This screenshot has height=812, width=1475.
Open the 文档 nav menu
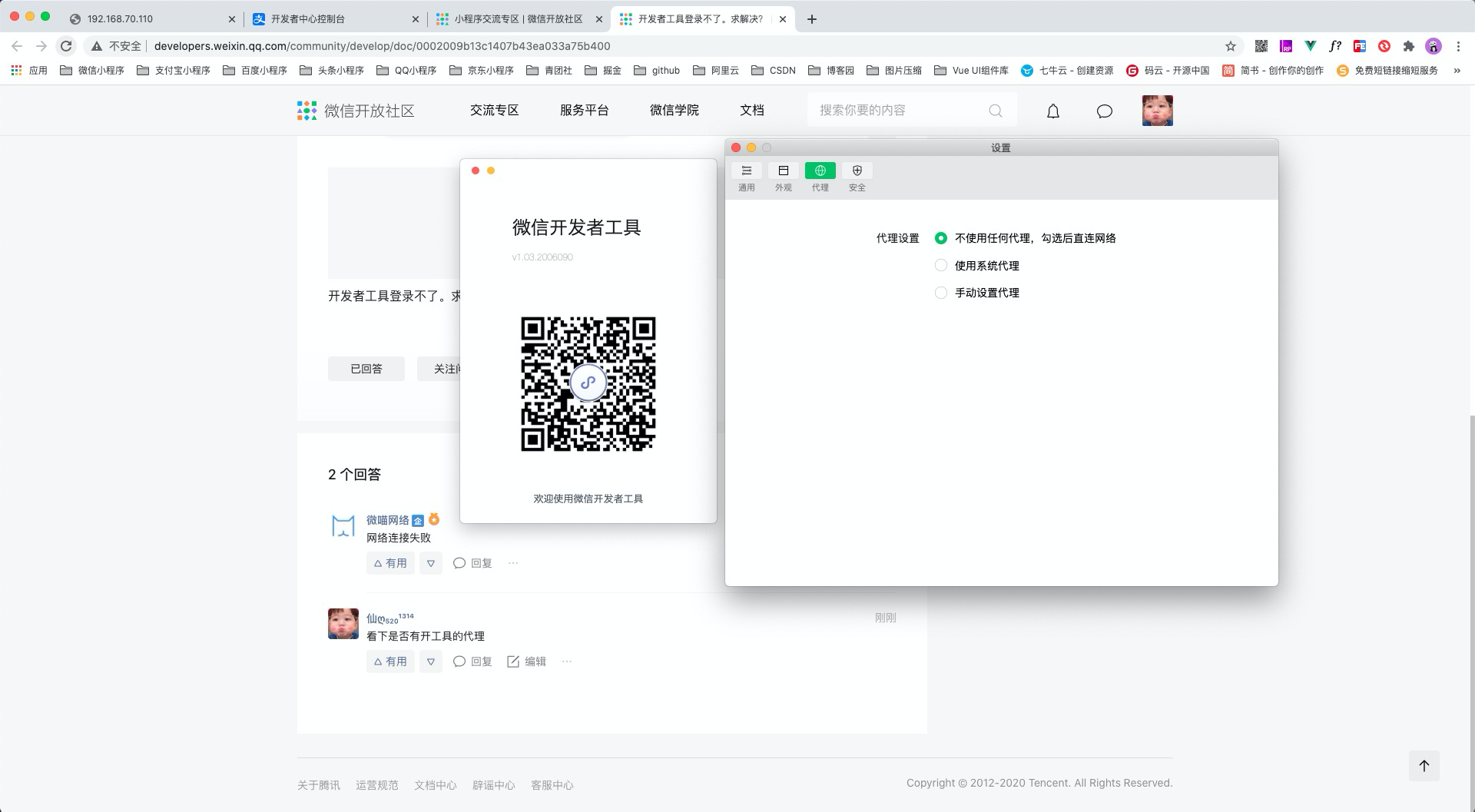coord(752,111)
